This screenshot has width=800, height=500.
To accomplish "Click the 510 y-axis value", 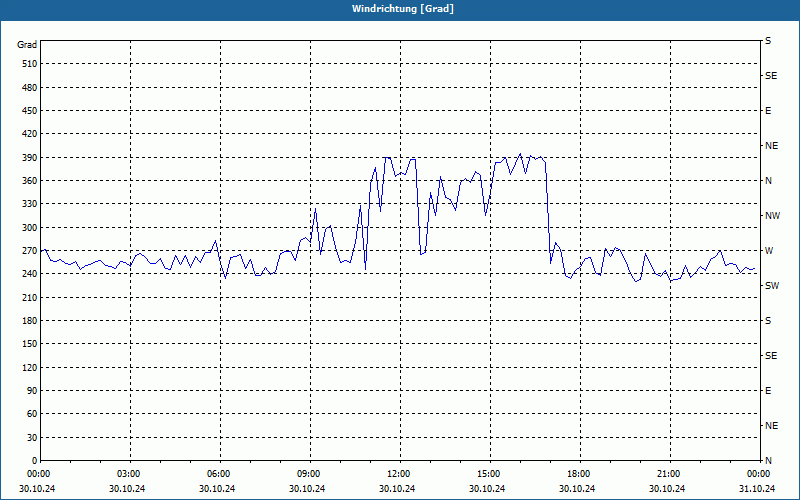I will pos(30,64).
